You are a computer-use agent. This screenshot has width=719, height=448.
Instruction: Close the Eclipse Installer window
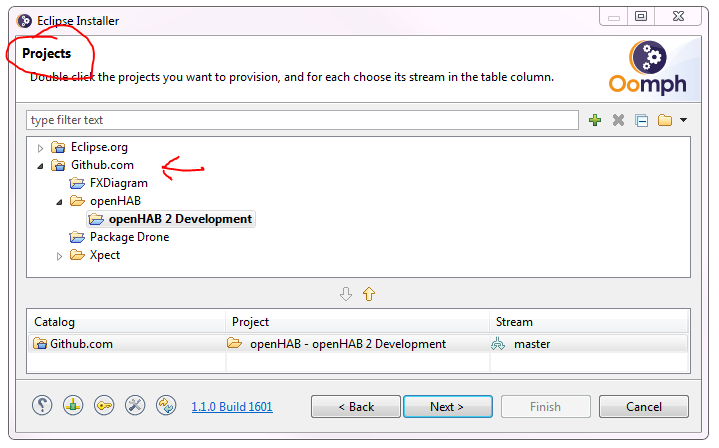click(x=678, y=17)
